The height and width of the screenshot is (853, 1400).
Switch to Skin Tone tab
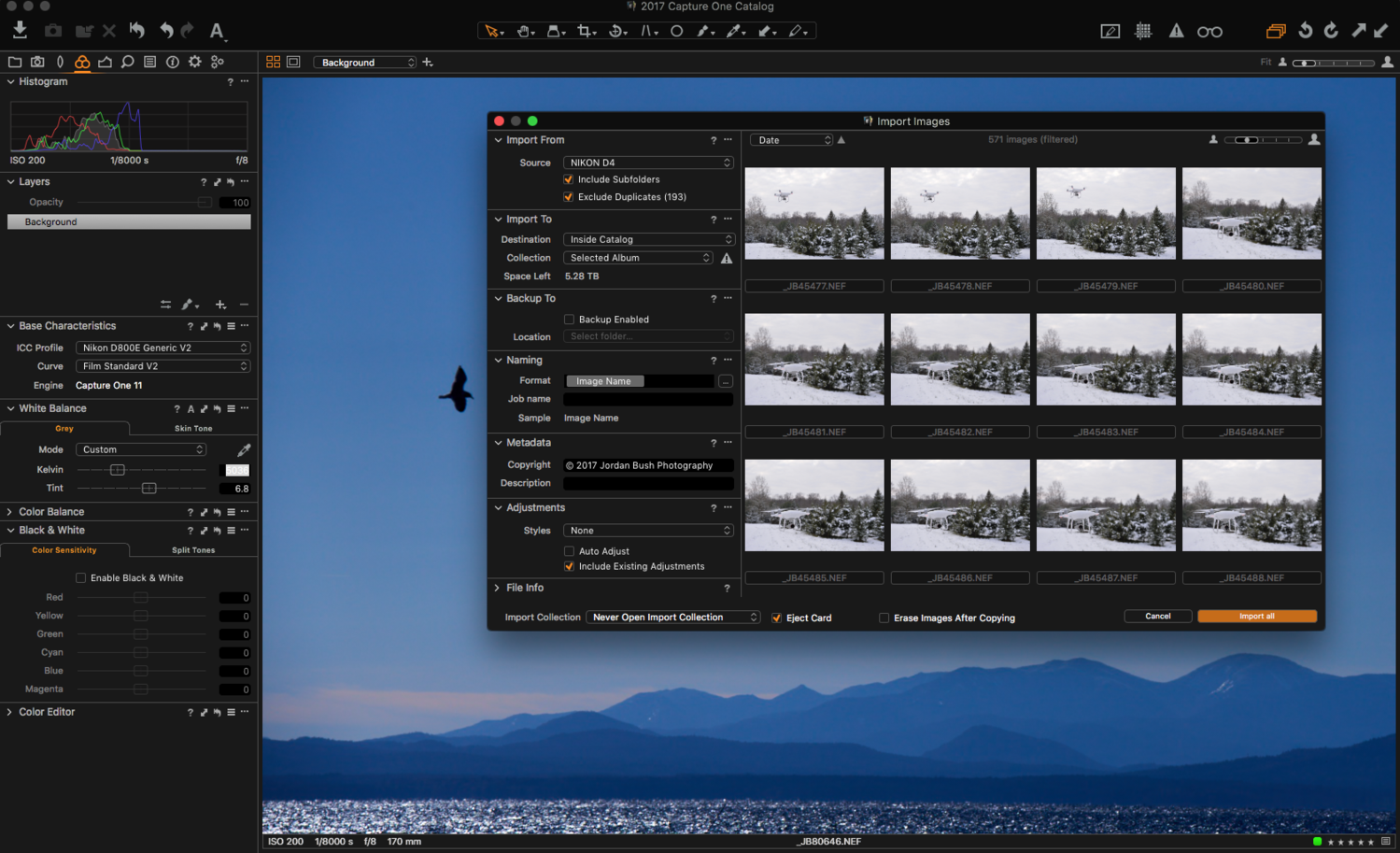(193, 429)
